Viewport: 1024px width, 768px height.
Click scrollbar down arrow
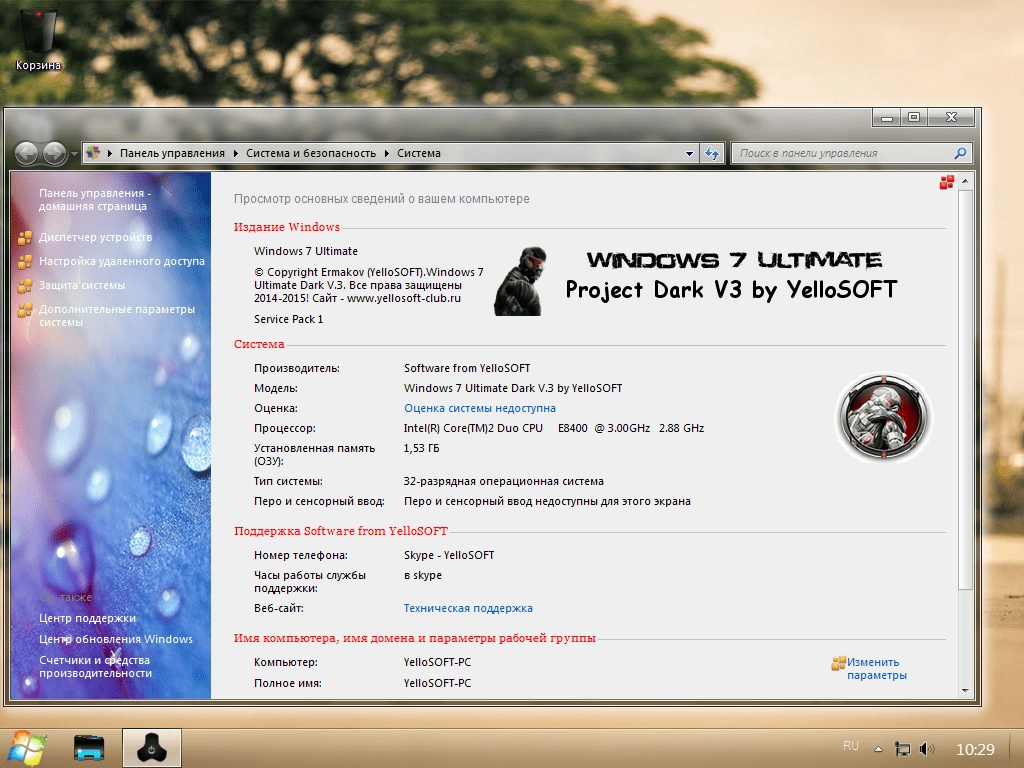pos(965,690)
